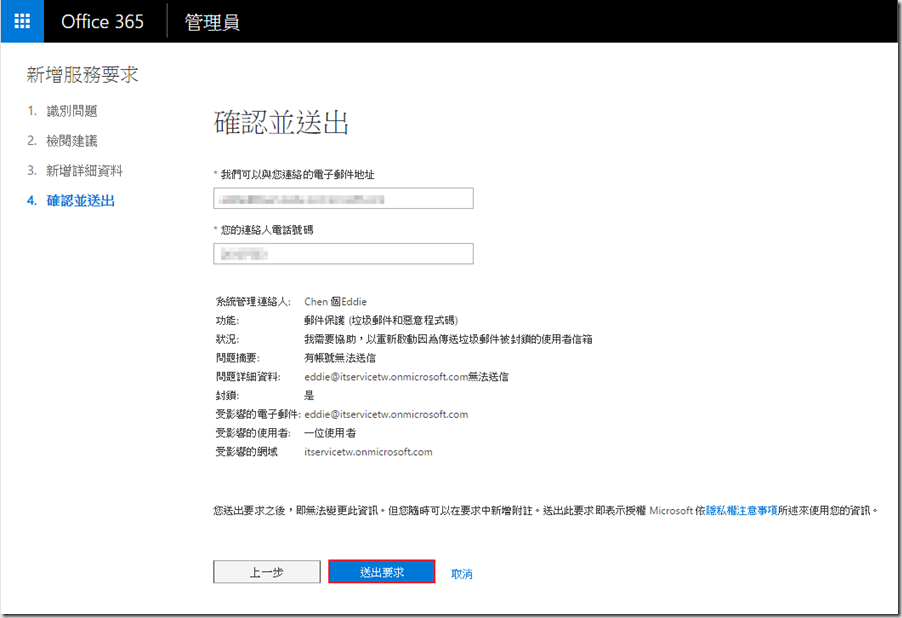
Task: Click the 功能 value 郵件保護
Action: [380, 320]
